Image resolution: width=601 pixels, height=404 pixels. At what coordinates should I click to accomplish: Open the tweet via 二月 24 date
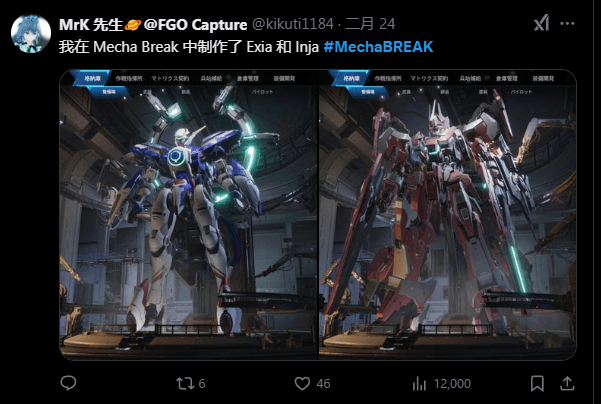pyautogui.click(x=370, y=24)
